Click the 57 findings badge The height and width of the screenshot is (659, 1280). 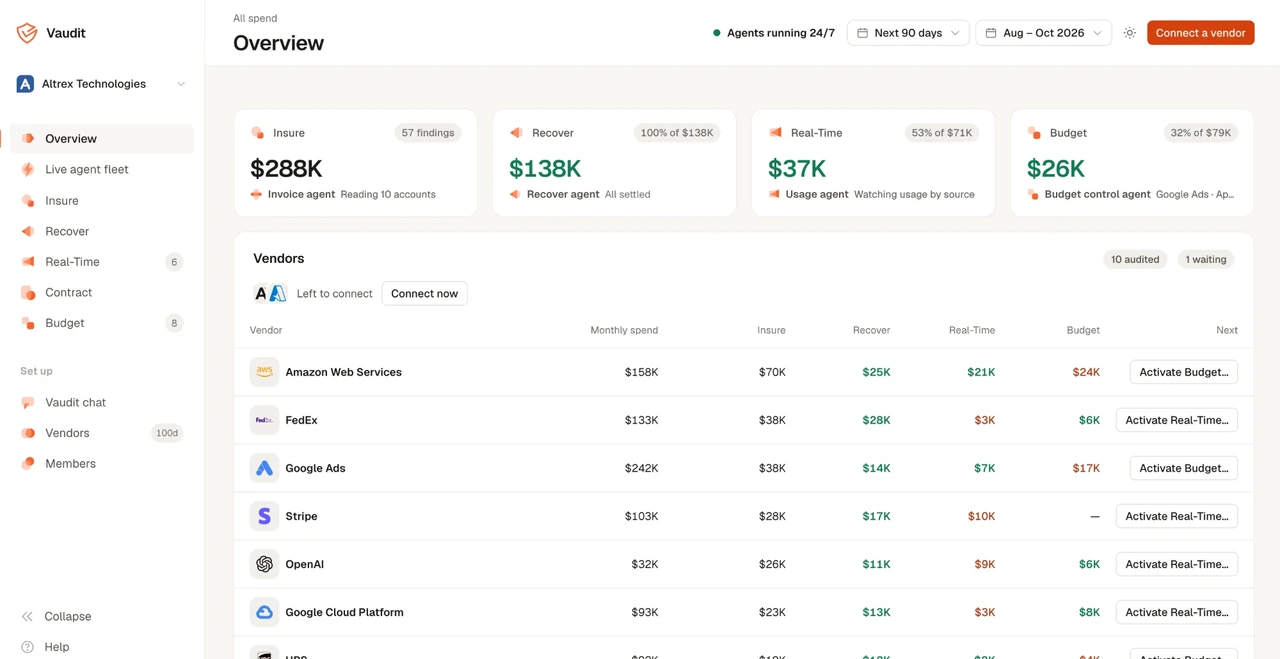pyautogui.click(x=428, y=133)
